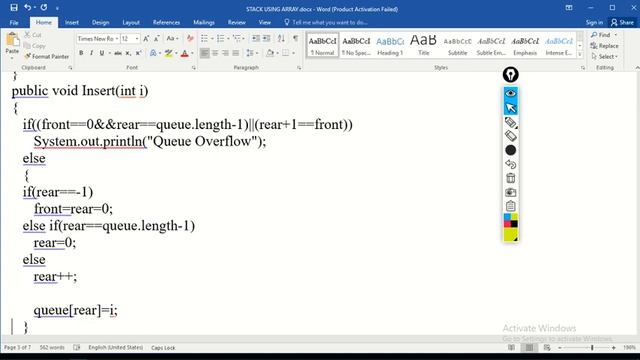This screenshot has height=360, width=640.
Task: Open the Borders dropdown
Action: [293, 53]
